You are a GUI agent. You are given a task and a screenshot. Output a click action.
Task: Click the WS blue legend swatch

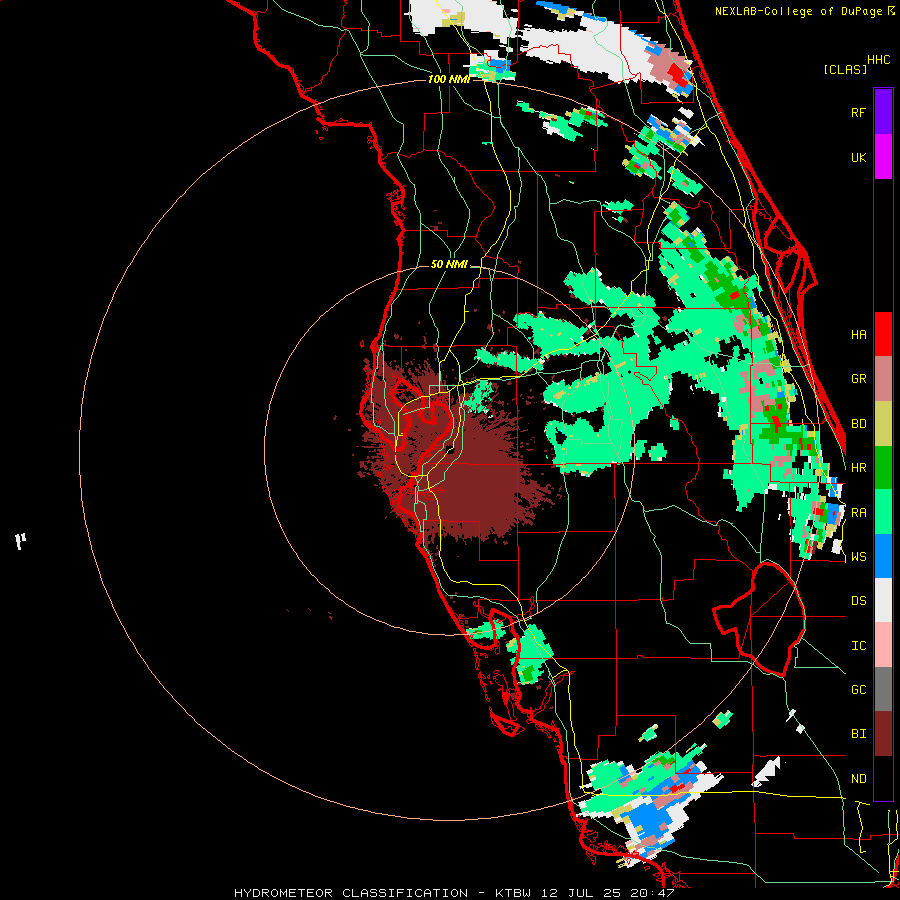[x=883, y=556]
